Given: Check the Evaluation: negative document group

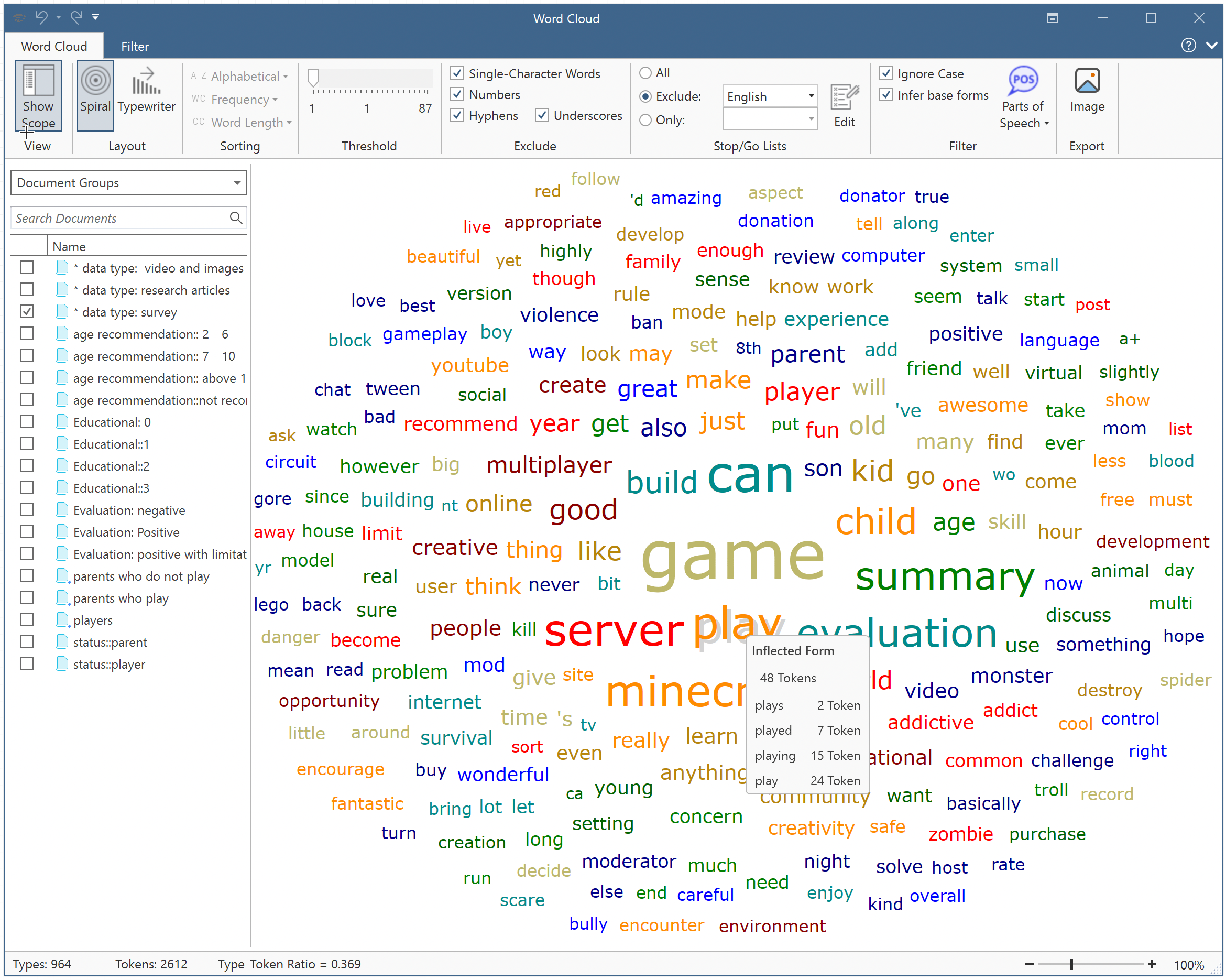Looking at the screenshot, I should pos(27,510).
